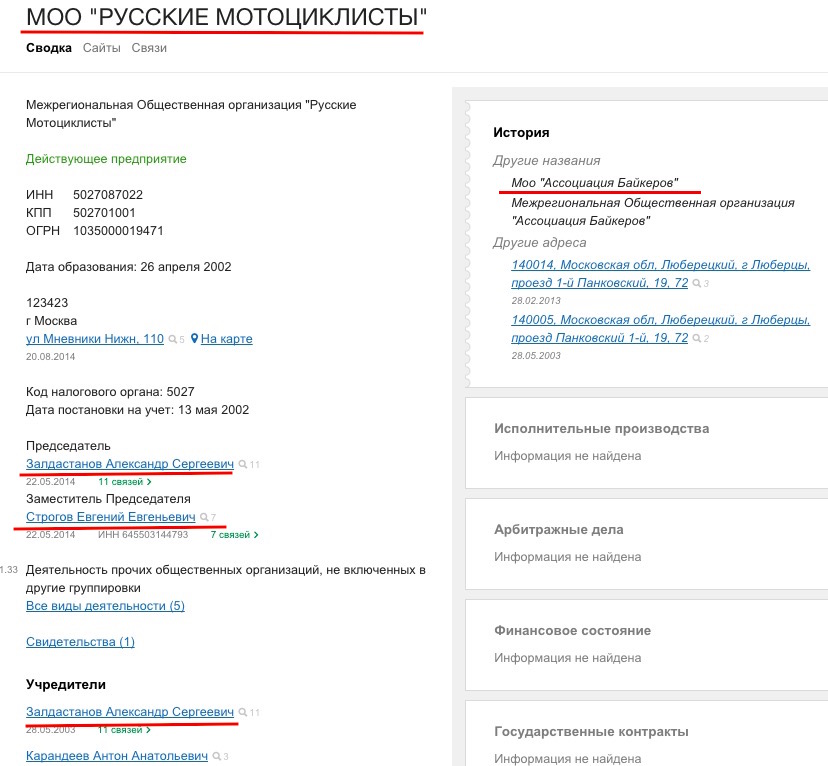Select the ИНН number 5027087022
This screenshot has height=766, width=828.
(x=108, y=194)
